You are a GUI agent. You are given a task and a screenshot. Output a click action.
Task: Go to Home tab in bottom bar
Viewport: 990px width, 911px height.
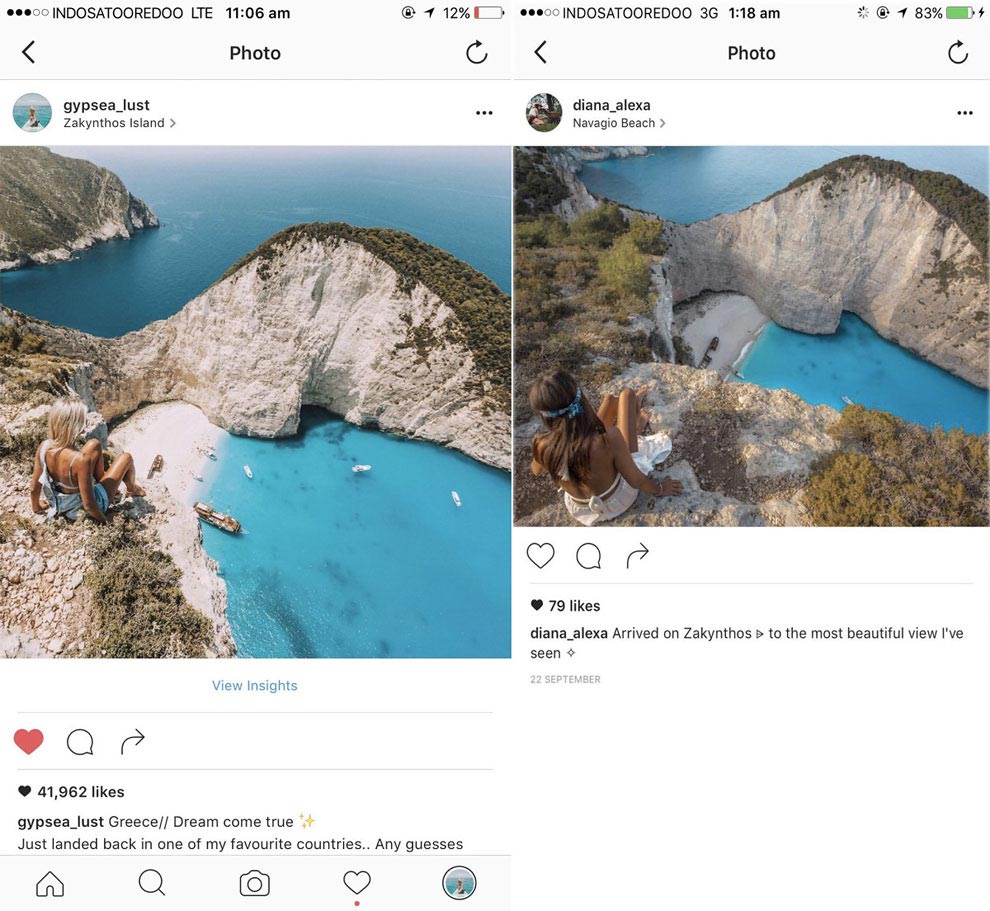point(50,883)
